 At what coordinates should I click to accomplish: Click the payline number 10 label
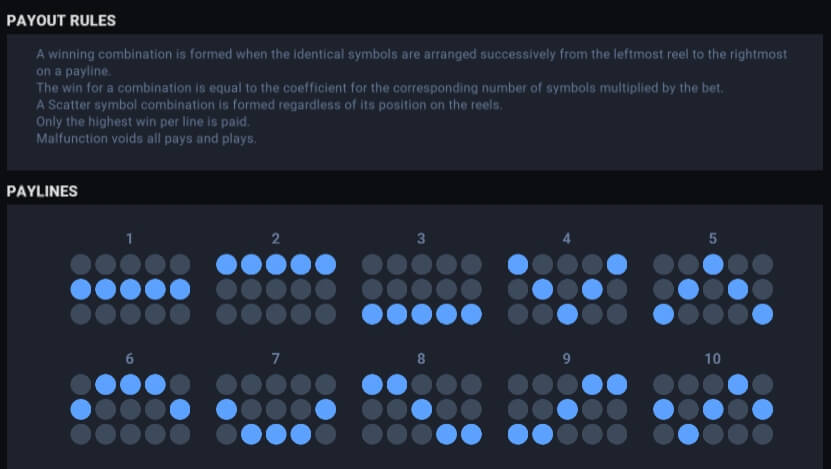[713, 359]
